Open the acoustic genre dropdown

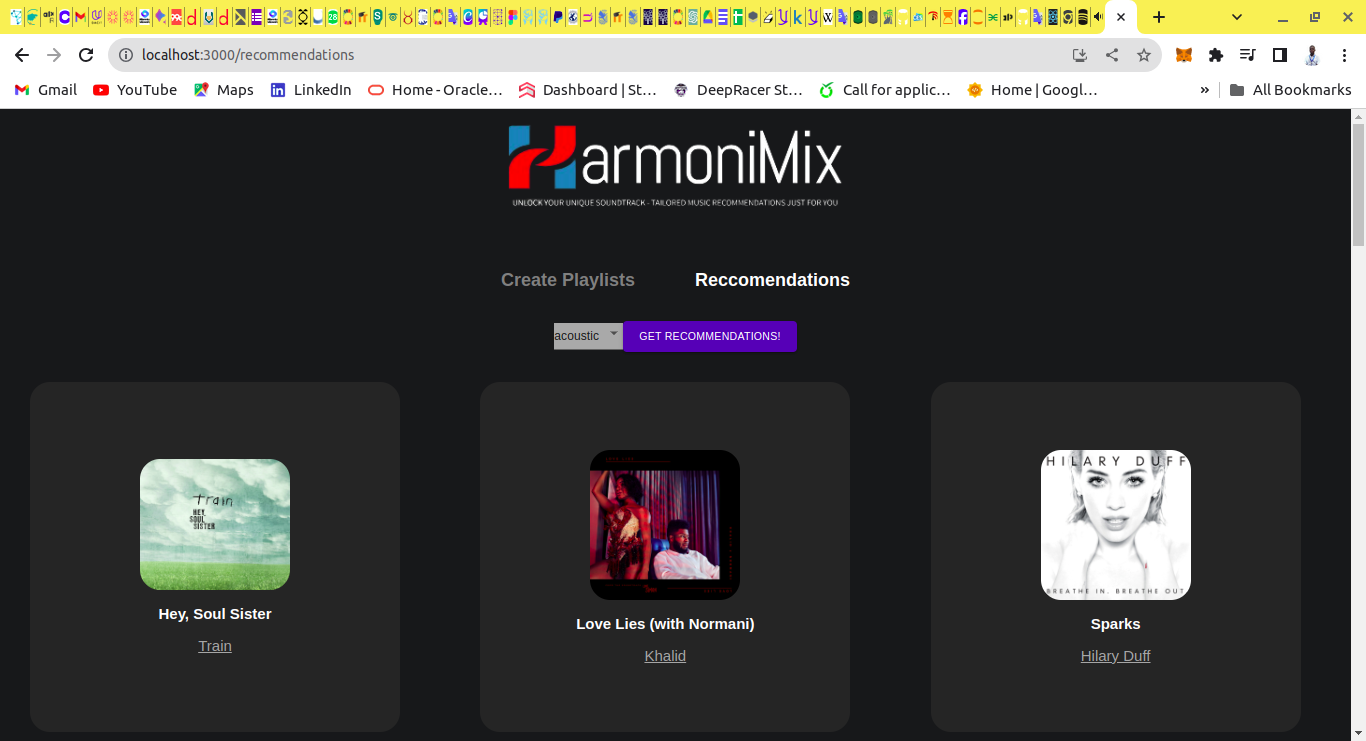(x=588, y=336)
